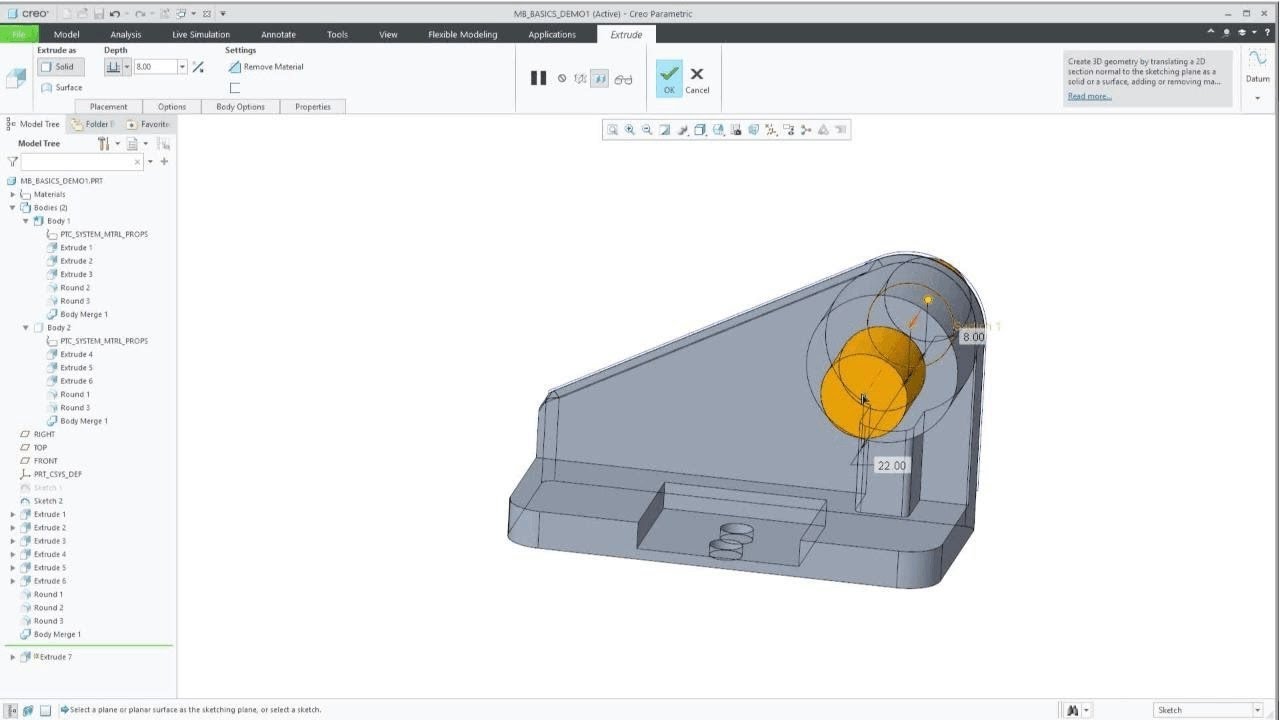Image resolution: width=1280 pixels, height=720 pixels.
Task: Expand the Extrude 7 tree node
Action: (13, 657)
